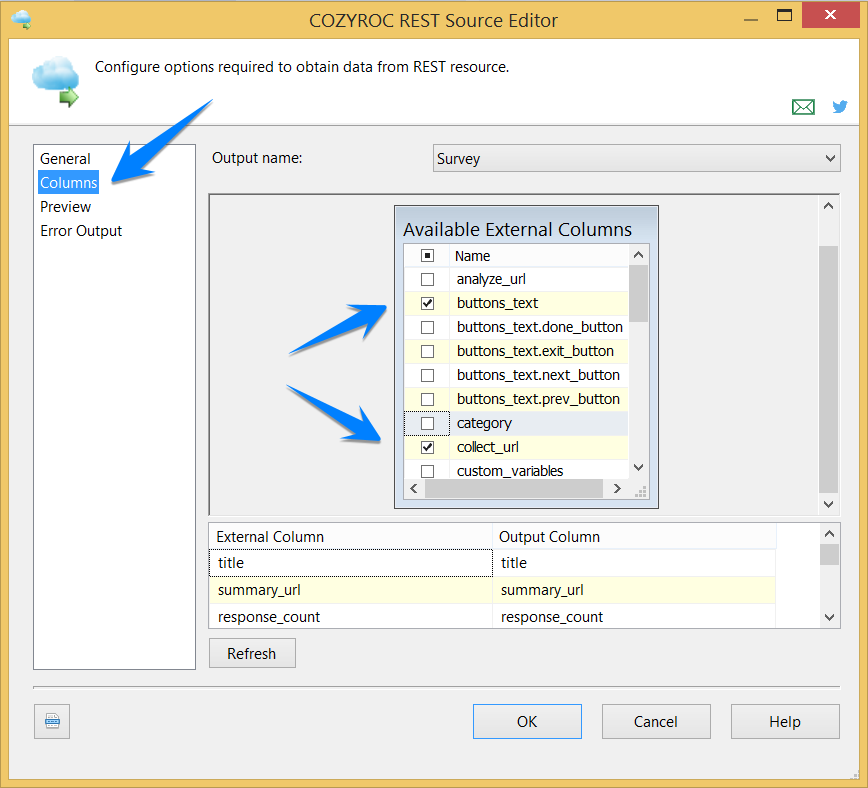Screen dimensions: 868x788
Task: Toggle the select-all checkbox beside Name header
Action: coord(427,256)
